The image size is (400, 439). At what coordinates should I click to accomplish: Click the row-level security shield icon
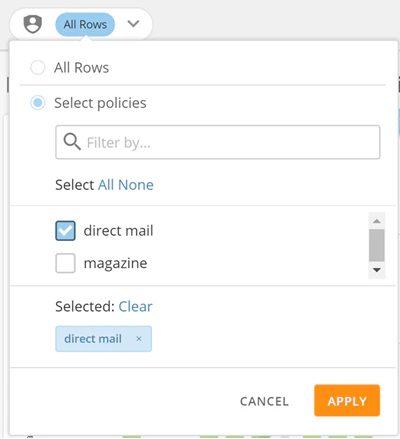[32, 24]
